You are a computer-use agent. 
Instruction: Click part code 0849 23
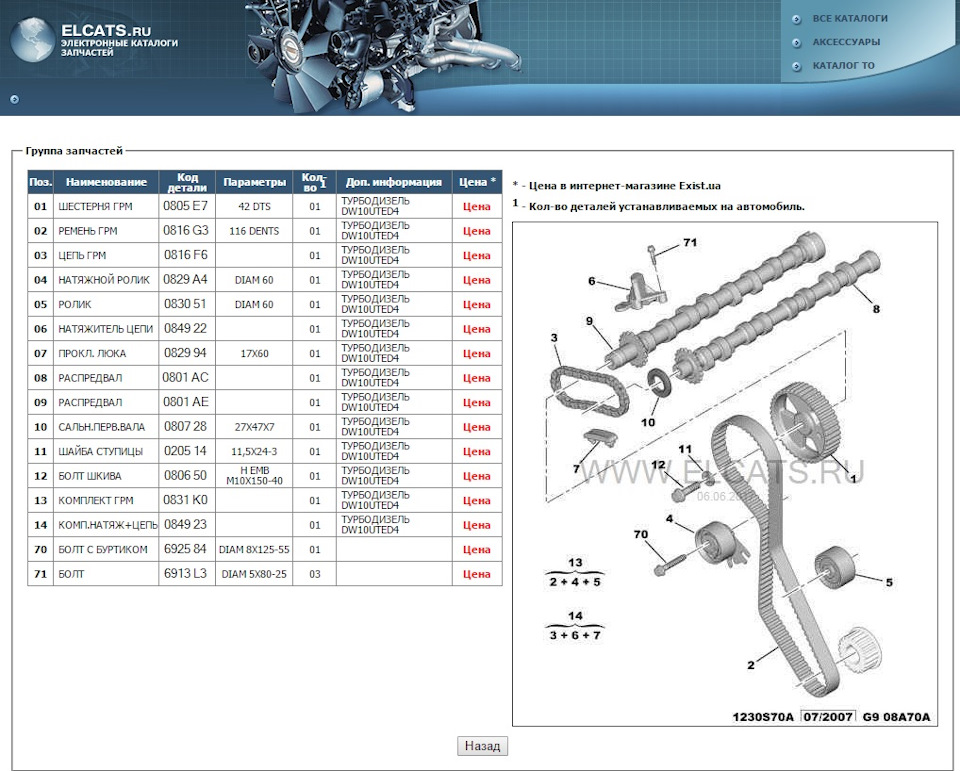tap(186, 524)
